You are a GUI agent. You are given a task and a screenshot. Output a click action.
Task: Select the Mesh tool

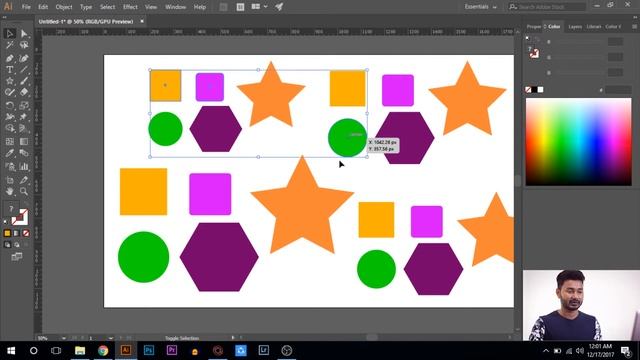coord(9,142)
